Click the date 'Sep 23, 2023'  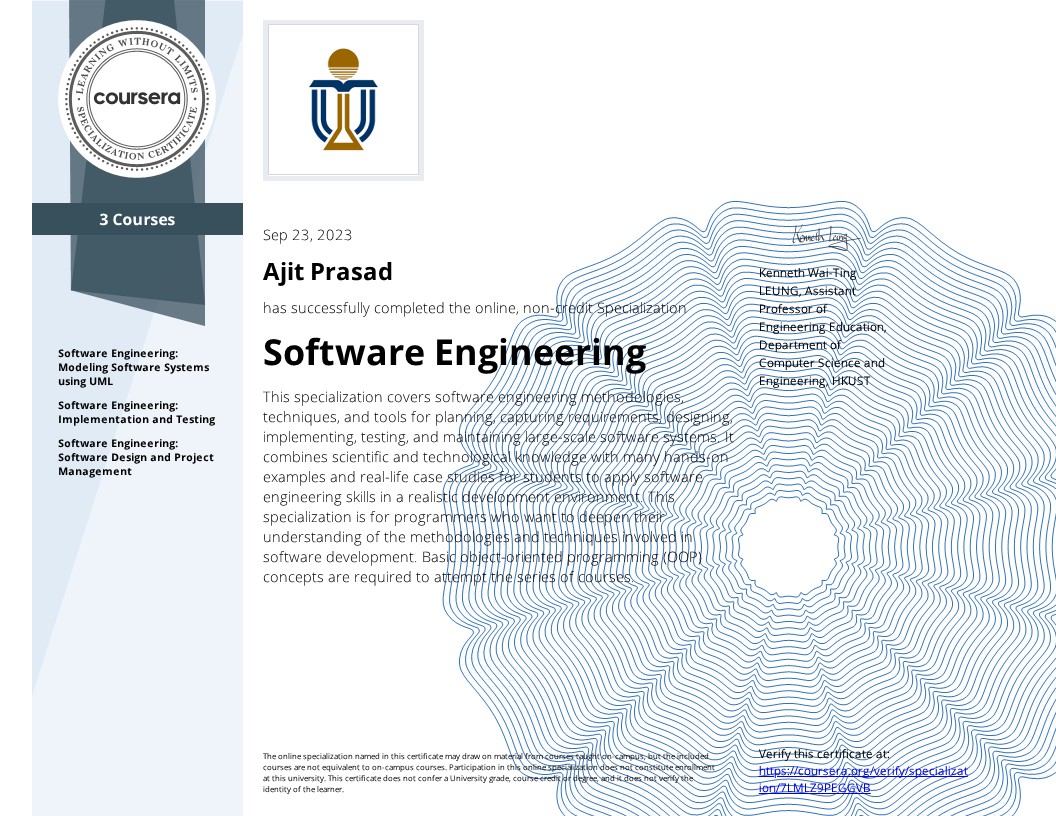[307, 235]
